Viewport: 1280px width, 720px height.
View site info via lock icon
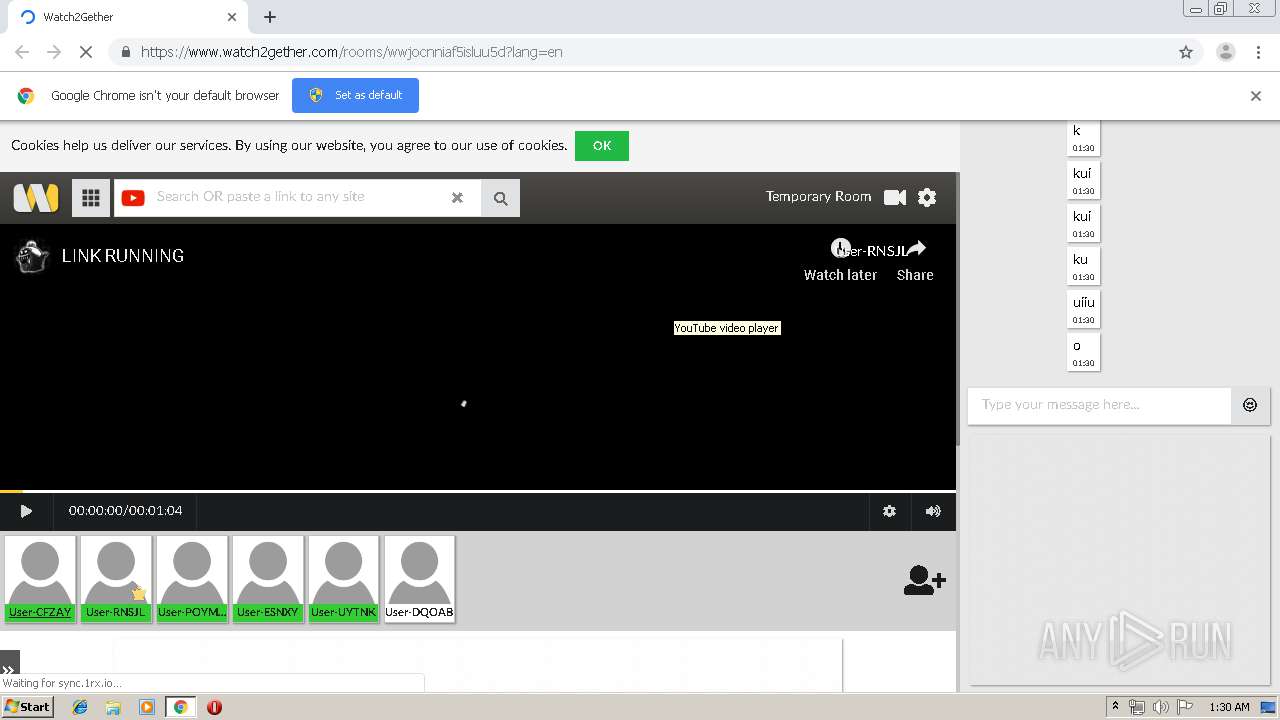point(125,52)
